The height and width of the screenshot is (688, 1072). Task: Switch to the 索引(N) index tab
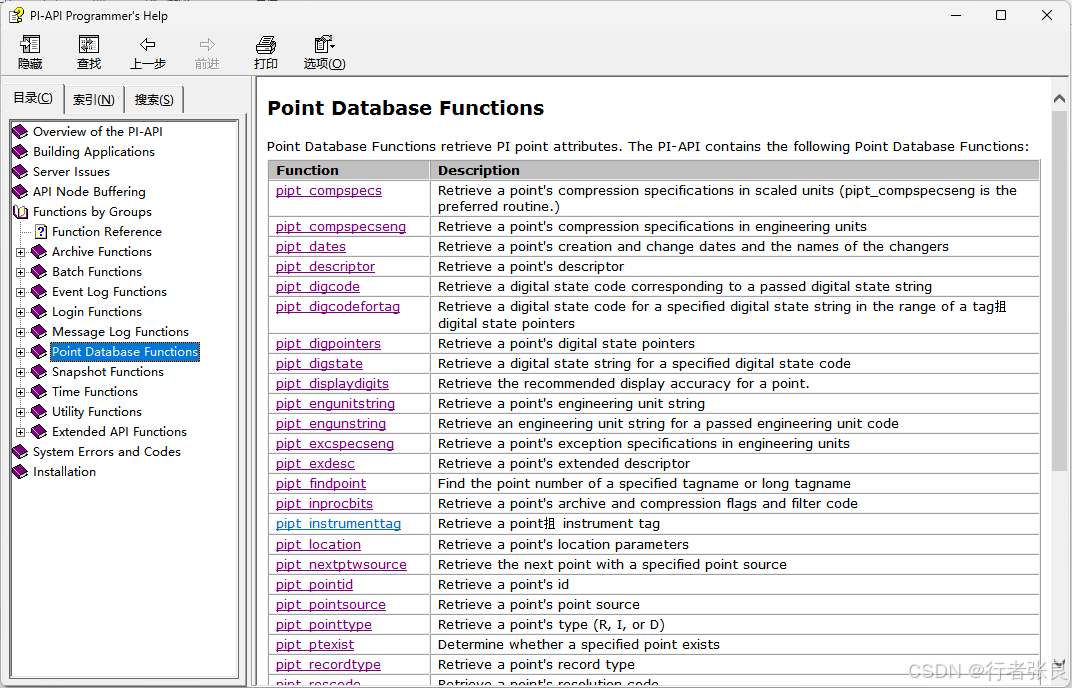point(94,100)
